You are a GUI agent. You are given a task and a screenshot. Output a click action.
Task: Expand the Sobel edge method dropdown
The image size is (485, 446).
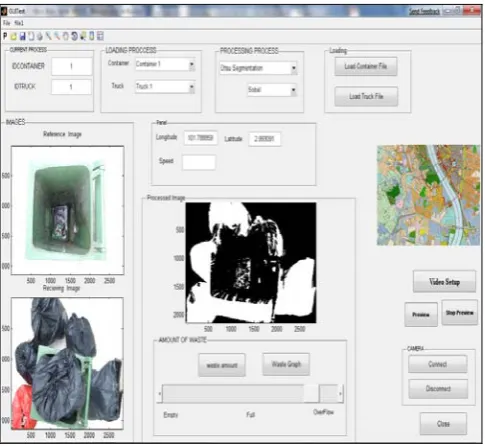coord(272,90)
